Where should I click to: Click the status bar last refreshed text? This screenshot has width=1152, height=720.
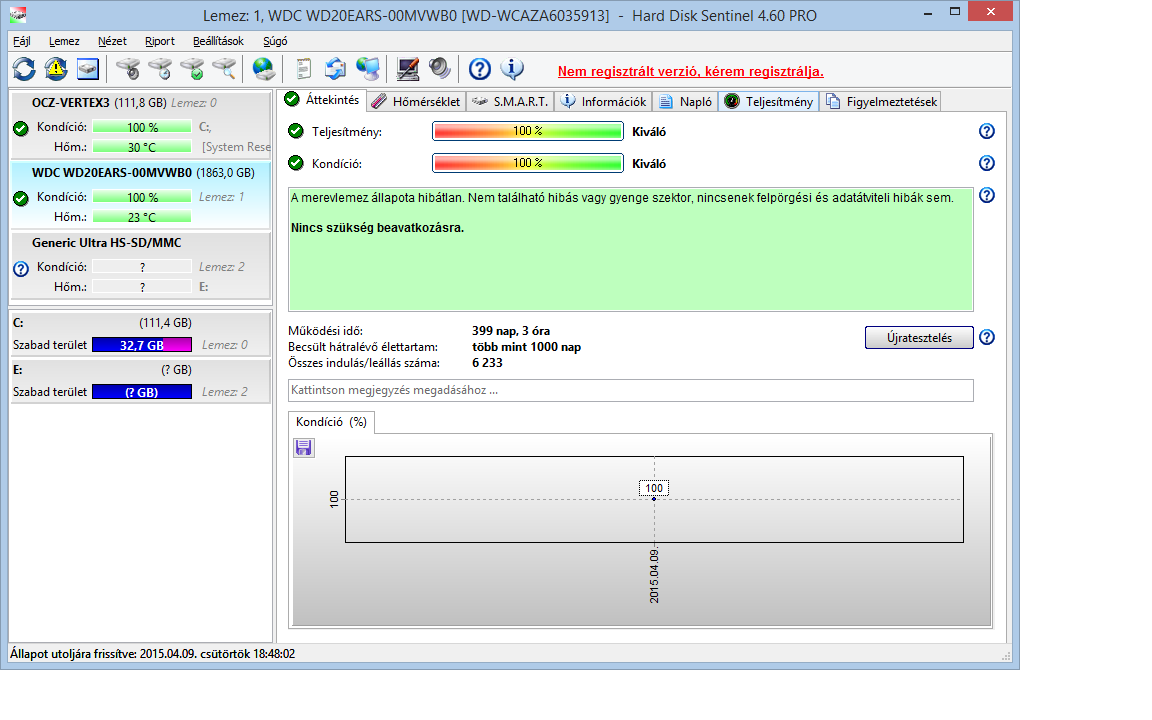[152, 653]
